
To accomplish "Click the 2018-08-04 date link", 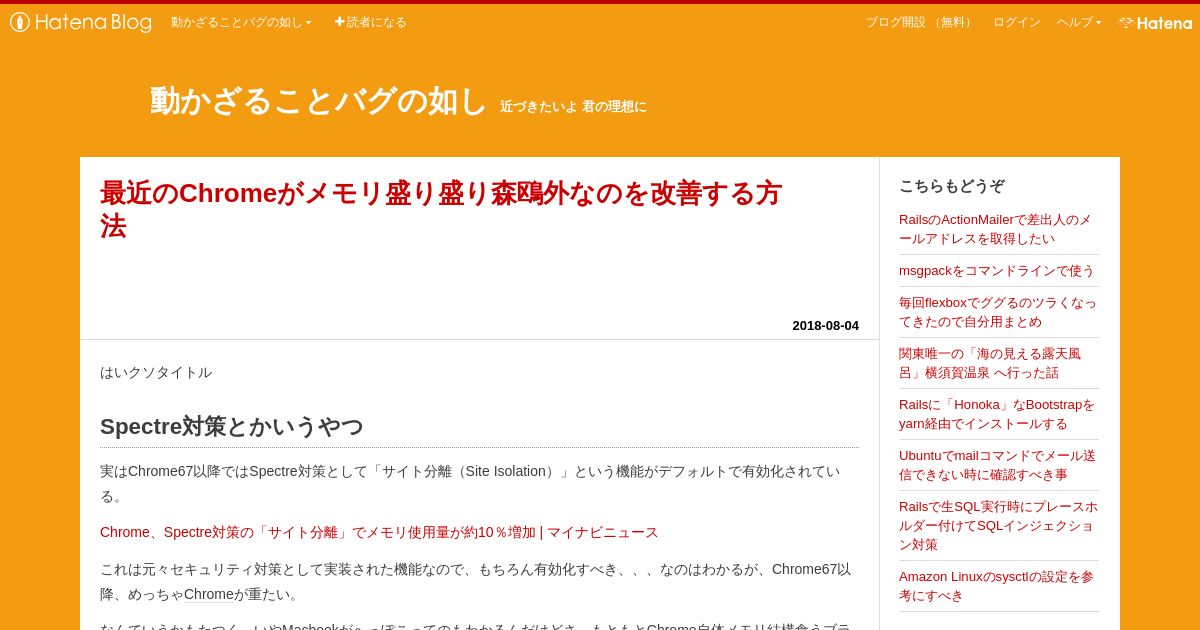I will [825, 325].
